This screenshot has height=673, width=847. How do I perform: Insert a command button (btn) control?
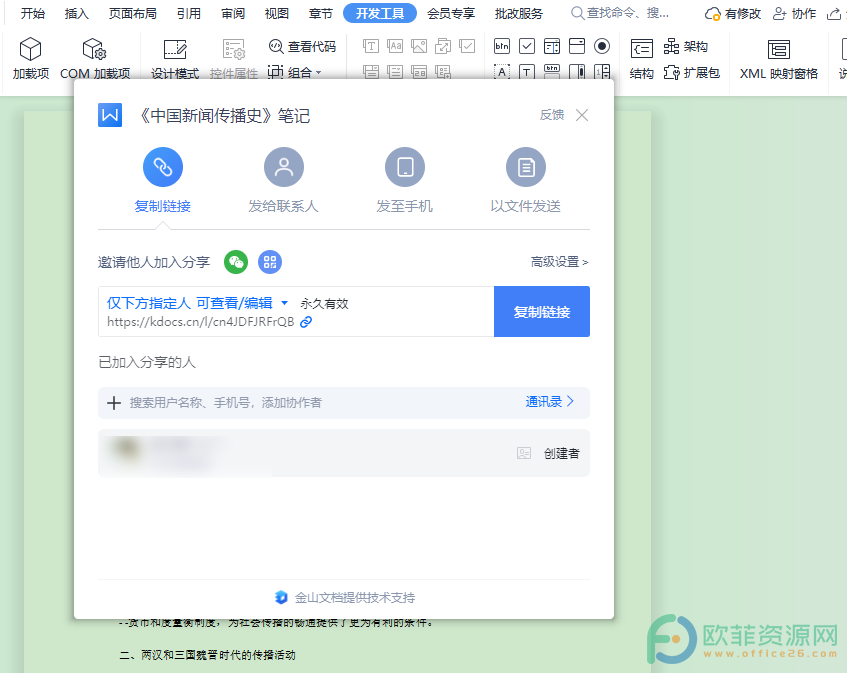tap(502, 46)
